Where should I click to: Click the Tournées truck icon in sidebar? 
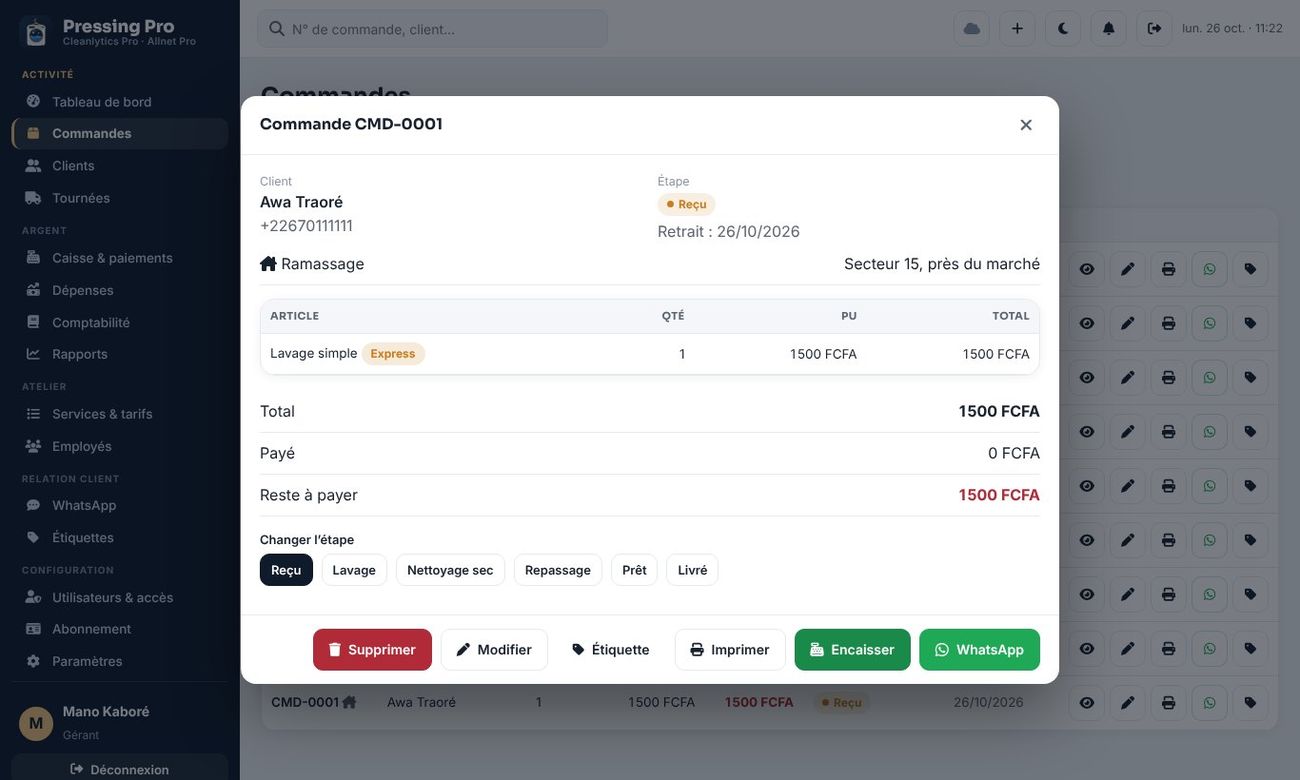[x=33, y=197]
